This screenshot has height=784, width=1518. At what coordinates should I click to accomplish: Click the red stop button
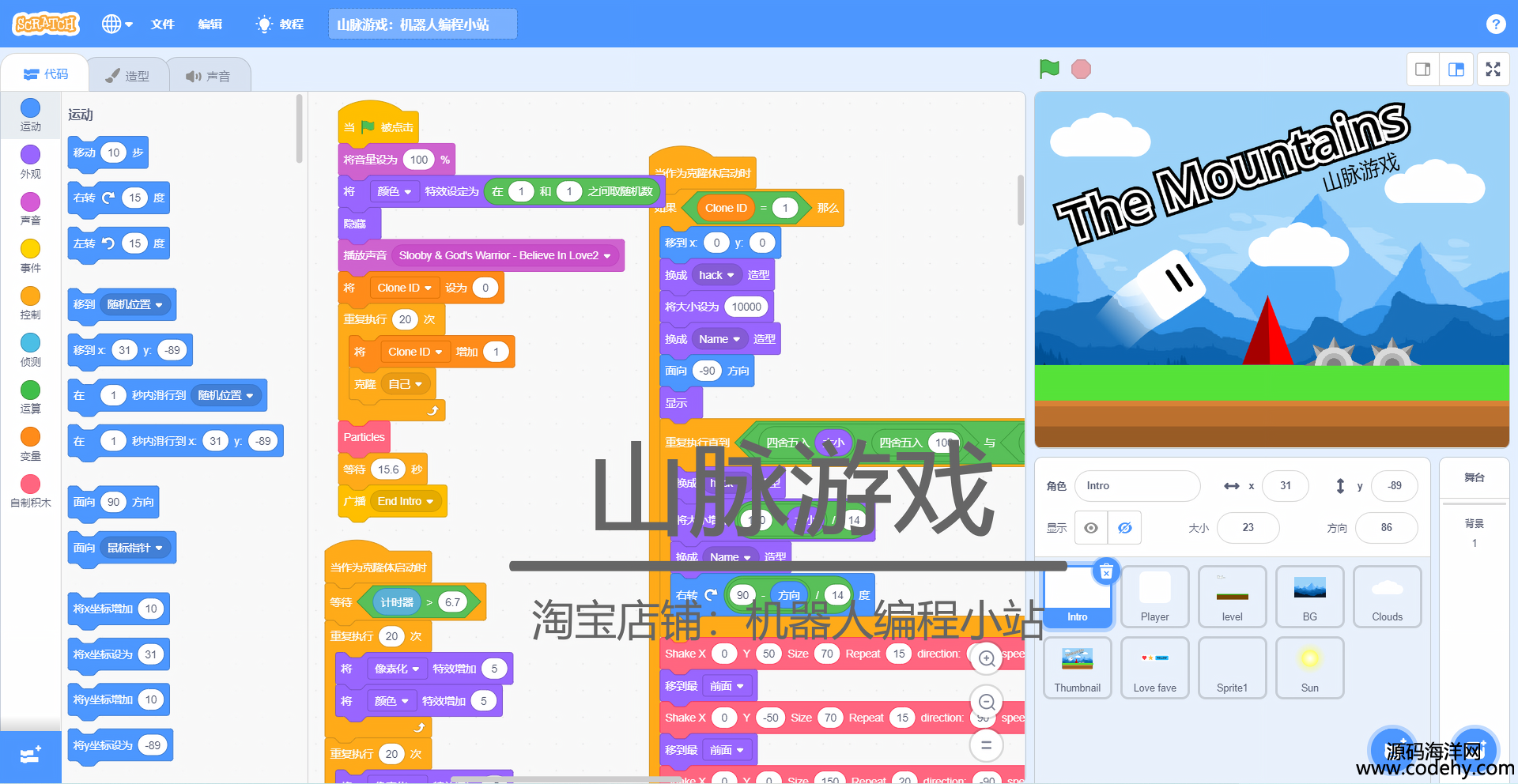pyautogui.click(x=1081, y=70)
